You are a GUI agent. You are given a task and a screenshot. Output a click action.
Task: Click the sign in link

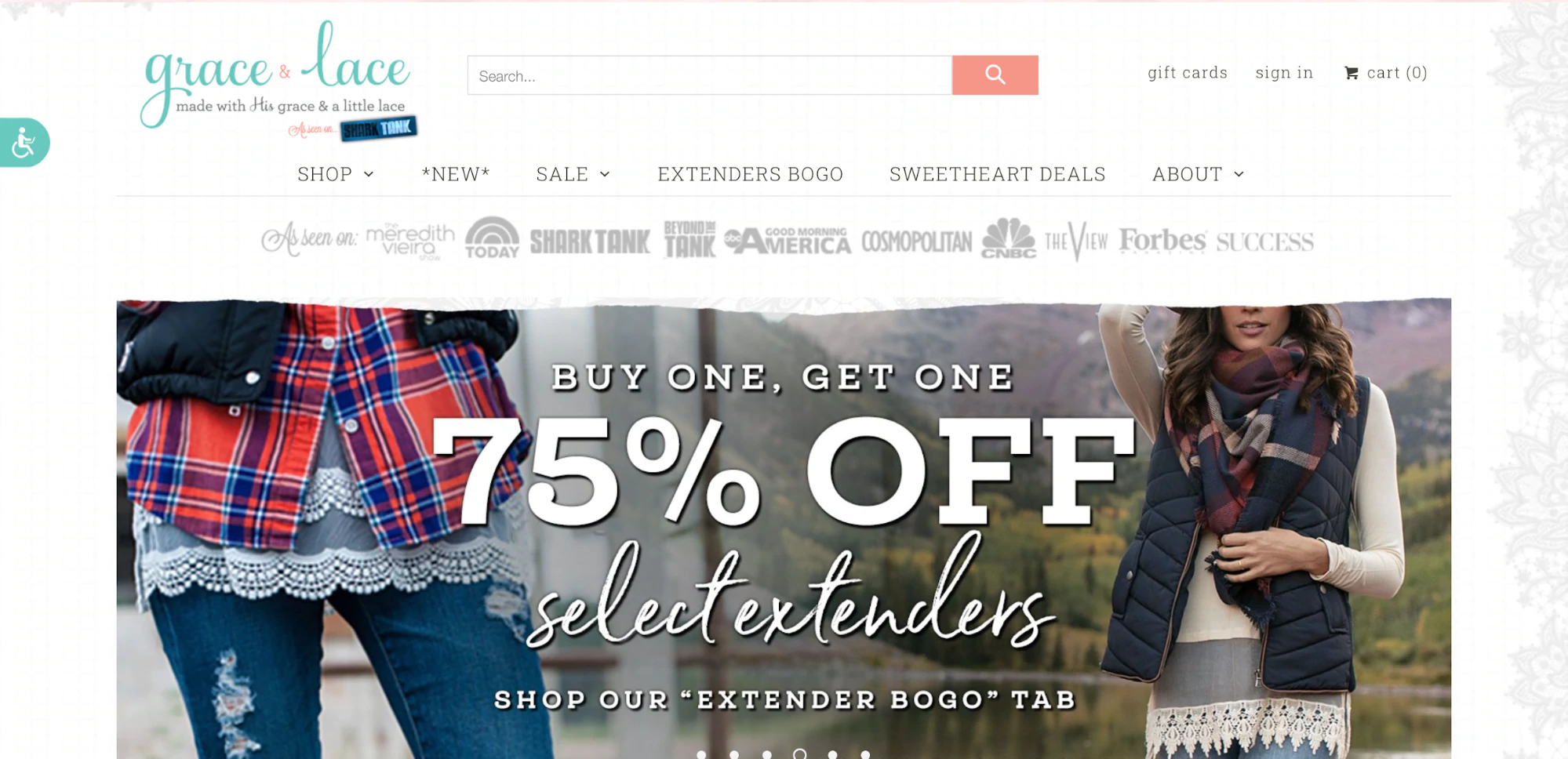1284,73
